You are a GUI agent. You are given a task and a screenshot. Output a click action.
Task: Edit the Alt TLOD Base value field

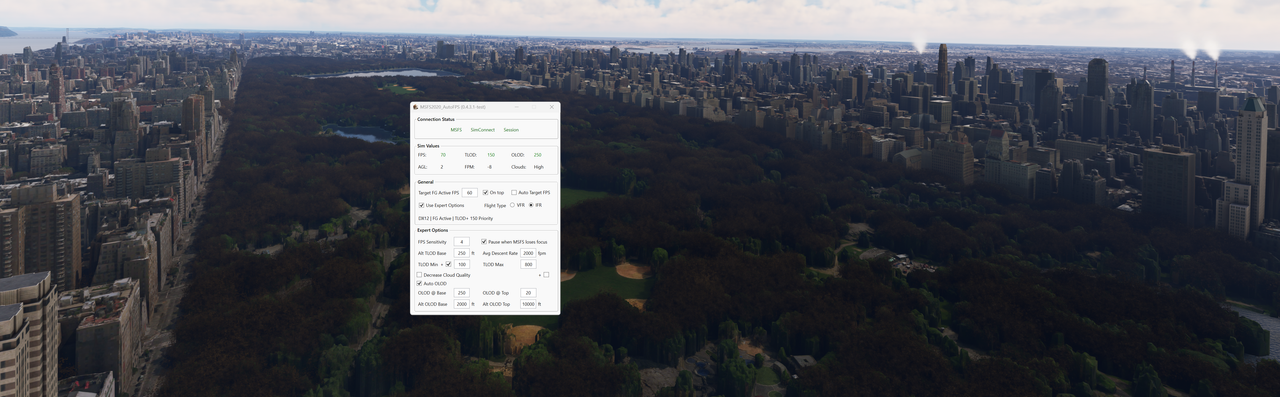[x=462, y=253]
